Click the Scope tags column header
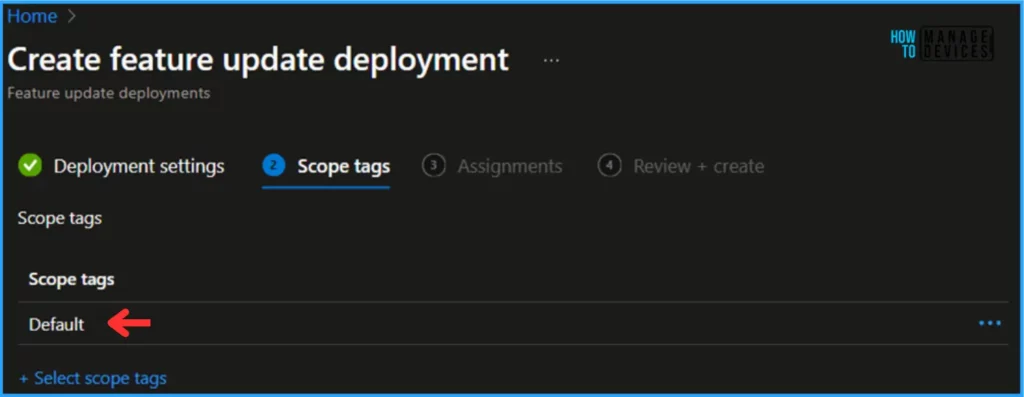This screenshot has width=1024, height=397. pyautogui.click(x=72, y=280)
